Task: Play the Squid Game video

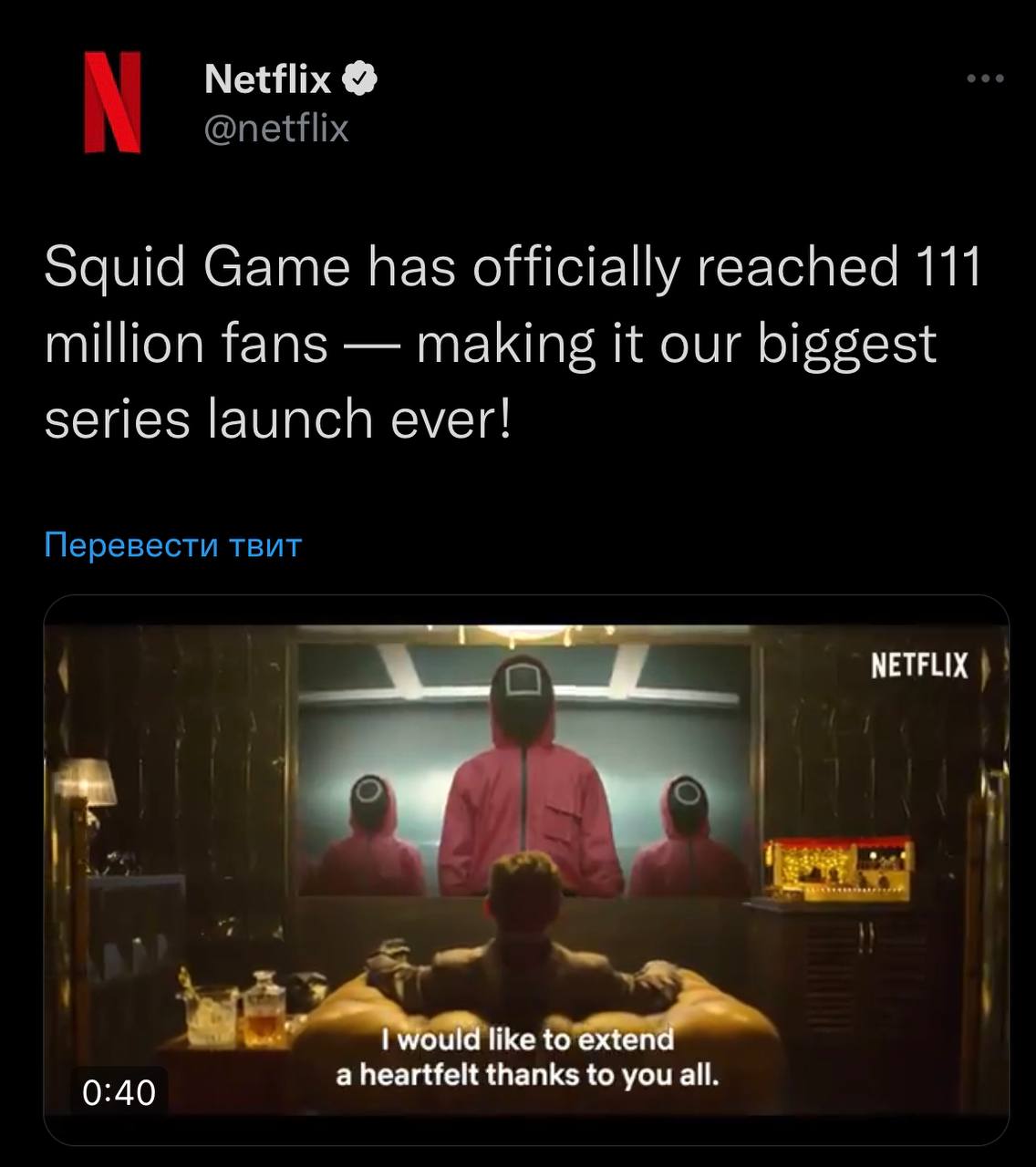Action: [526, 870]
